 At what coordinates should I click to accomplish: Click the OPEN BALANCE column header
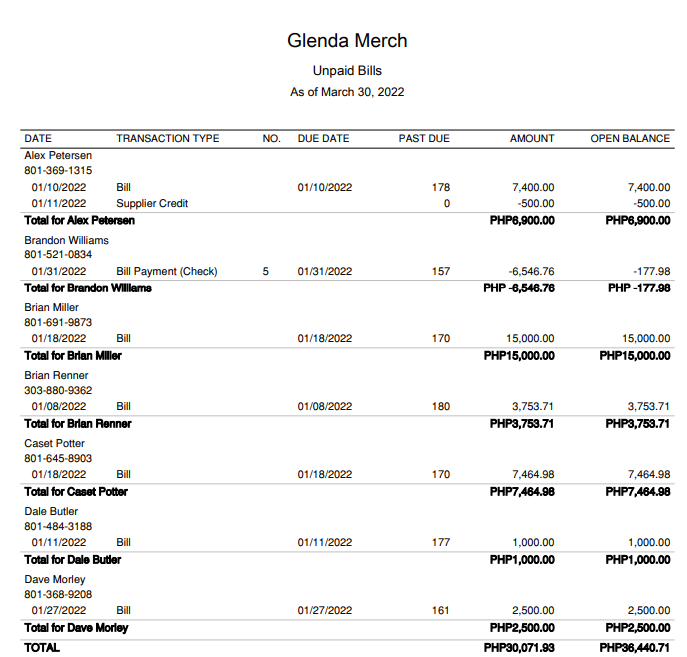630,138
